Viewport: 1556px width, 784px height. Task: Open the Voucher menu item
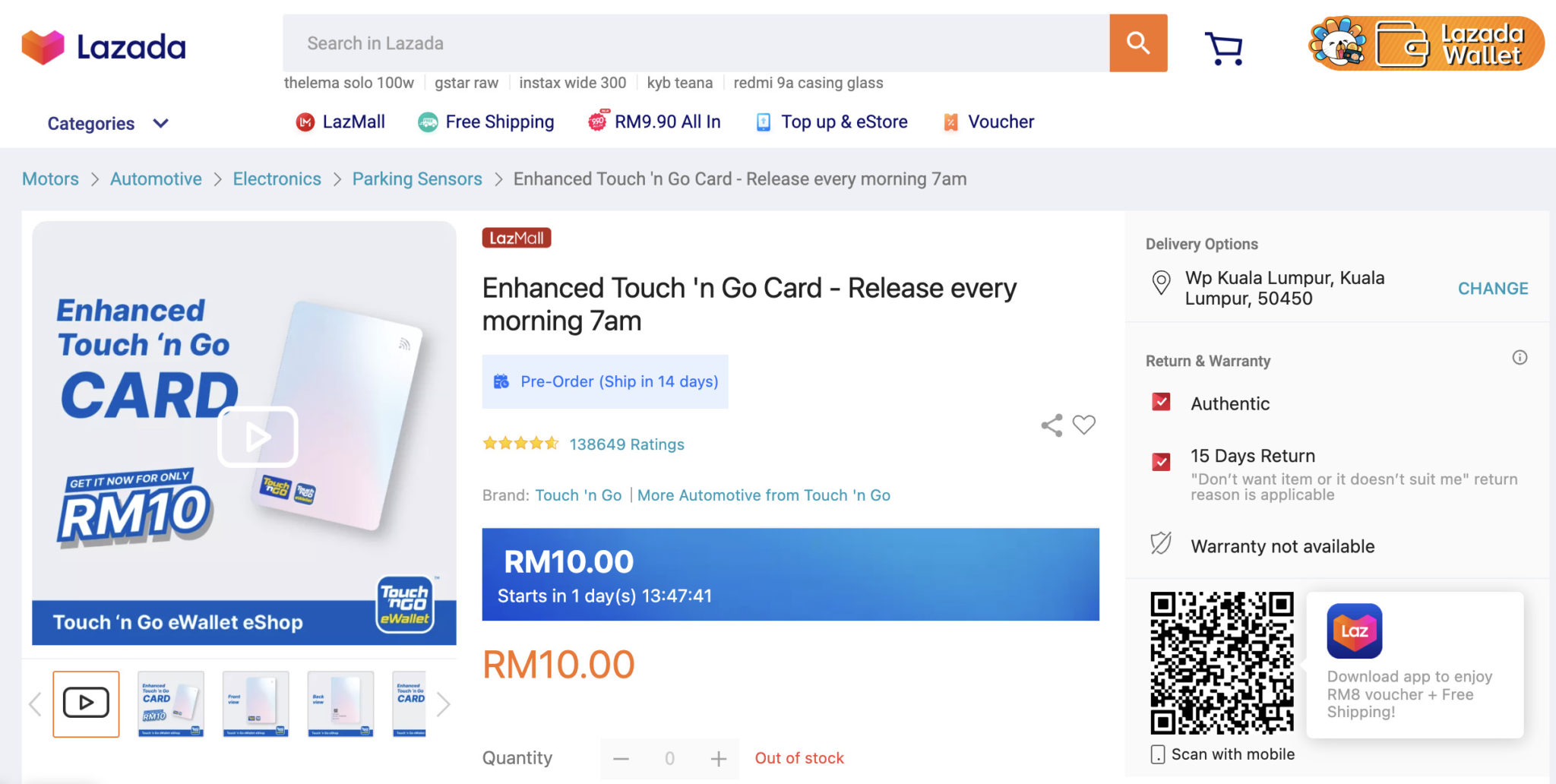coord(988,122)
